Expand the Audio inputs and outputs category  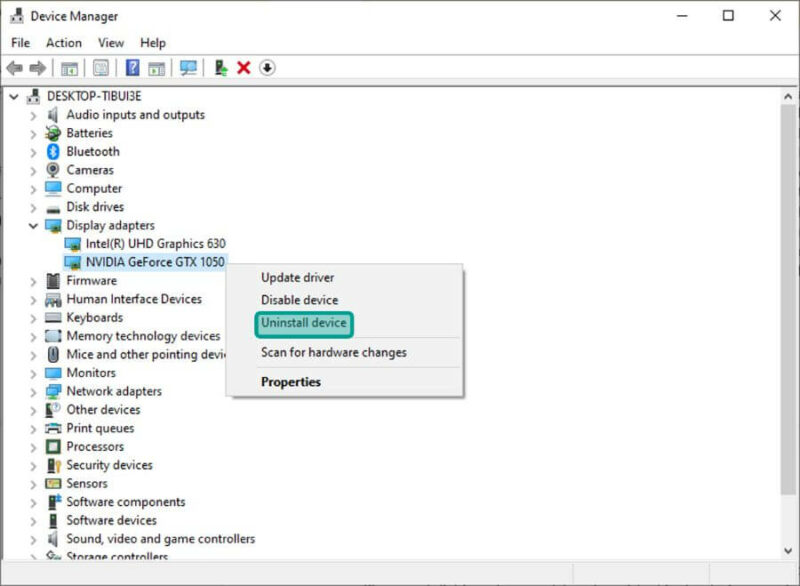pos(33,116)
